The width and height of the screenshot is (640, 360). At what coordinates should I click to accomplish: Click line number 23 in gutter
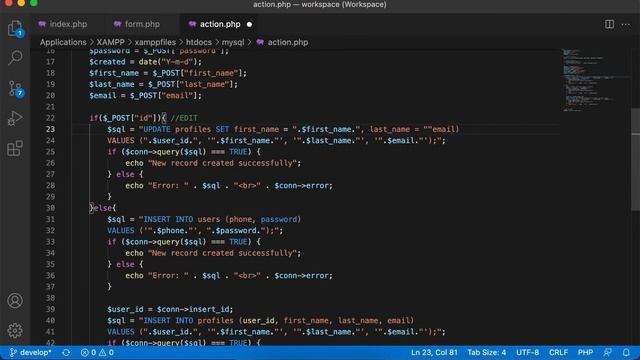(50, 129)
